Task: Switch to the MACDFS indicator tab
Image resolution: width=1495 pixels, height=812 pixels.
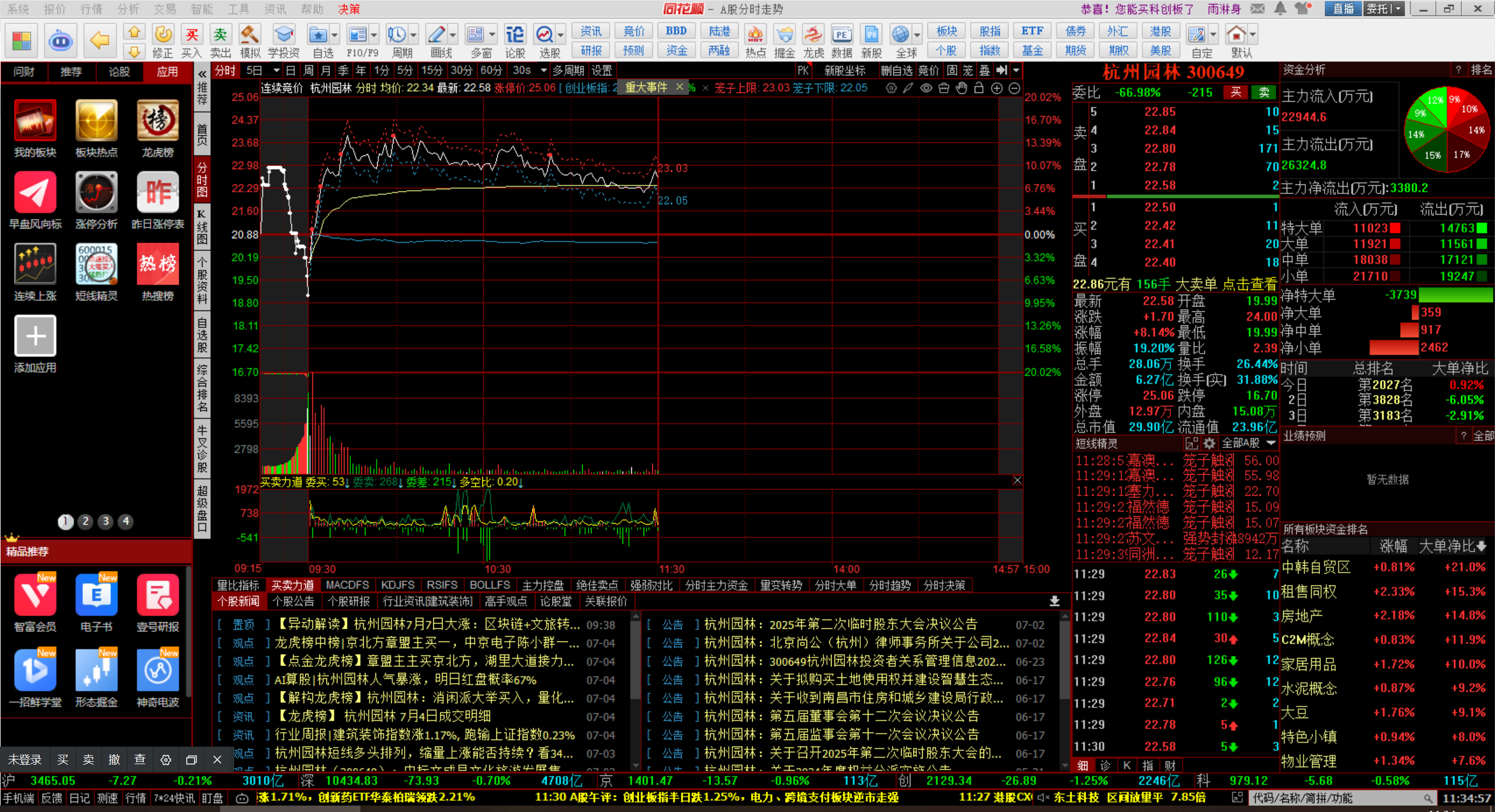Action: (x=347, y=585)
